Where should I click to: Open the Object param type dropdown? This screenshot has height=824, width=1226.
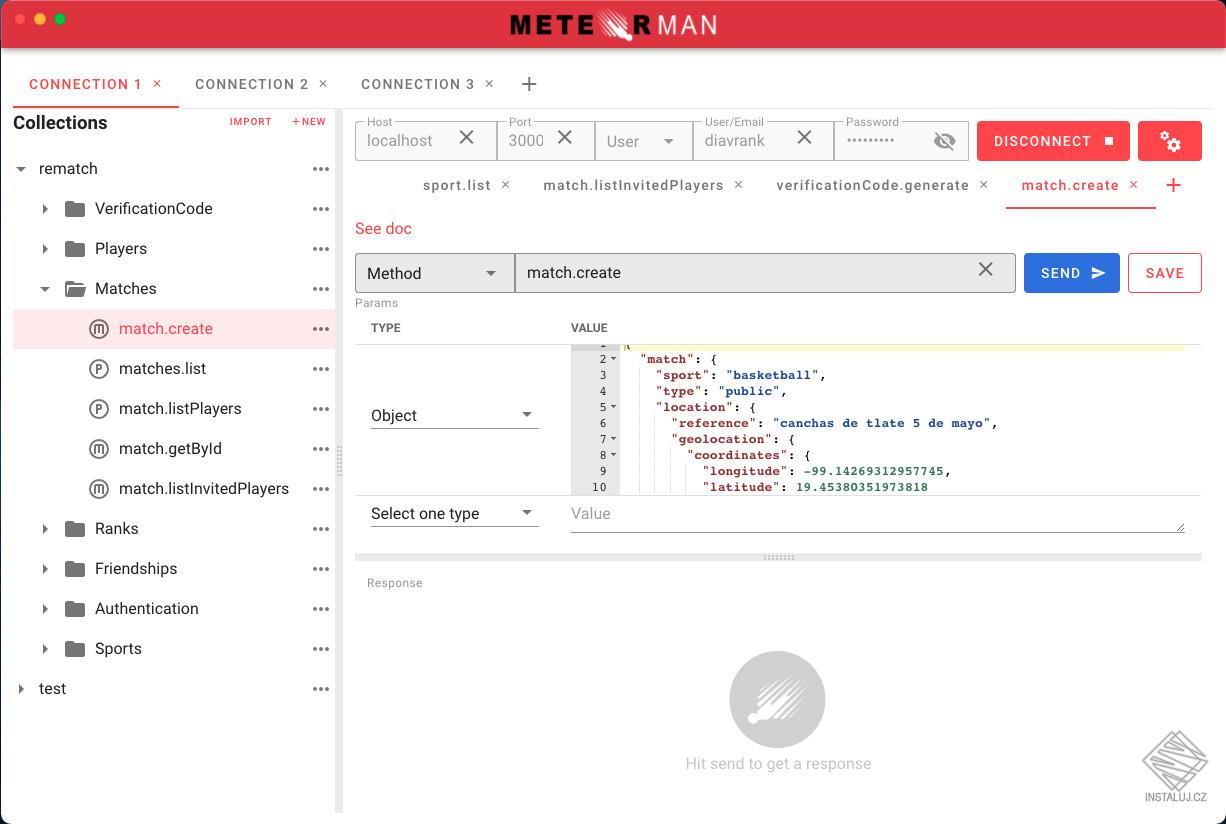pyautogui.click(x=454, y=415)
